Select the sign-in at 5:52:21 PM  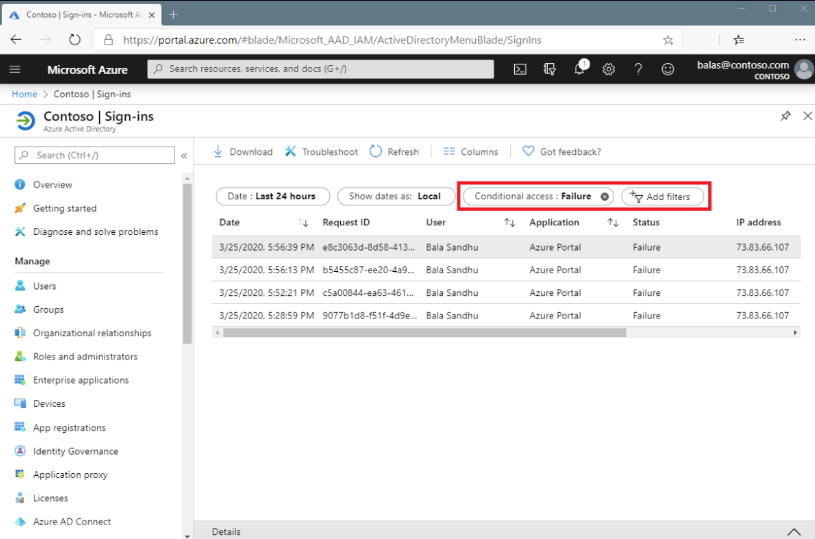(x=506, y=293)
